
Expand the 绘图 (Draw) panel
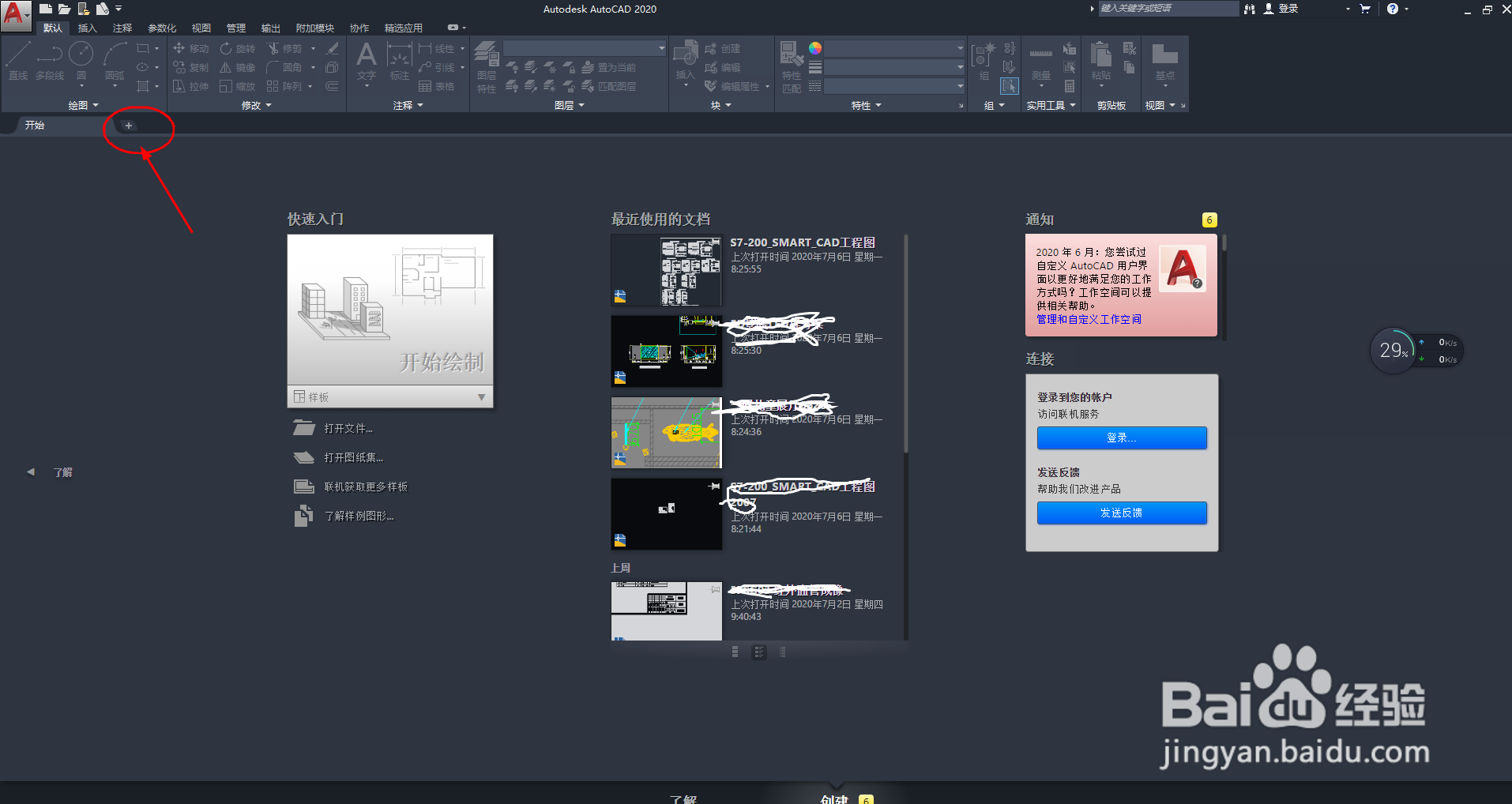(x=84, y=105)
